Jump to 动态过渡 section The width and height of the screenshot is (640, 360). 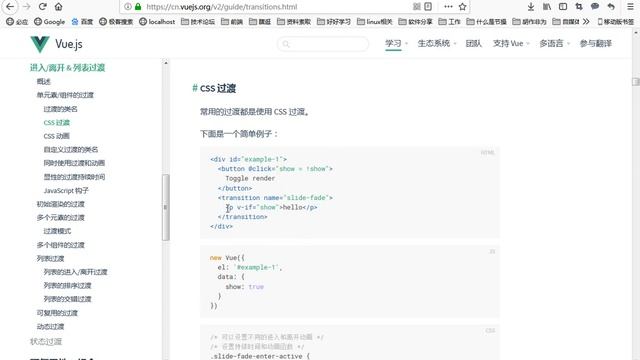pos(50,327)
